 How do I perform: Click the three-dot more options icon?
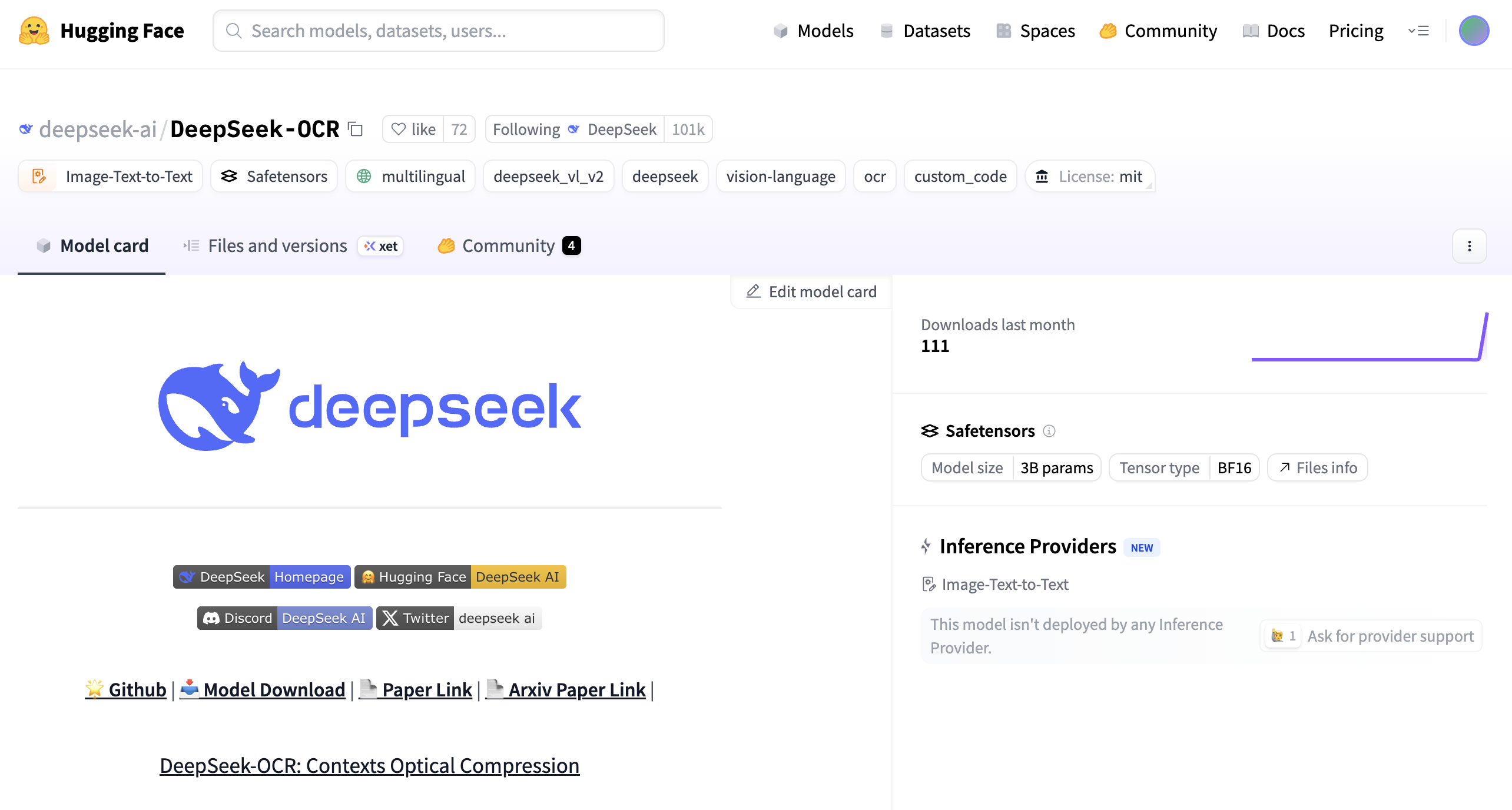(1469, 246)
